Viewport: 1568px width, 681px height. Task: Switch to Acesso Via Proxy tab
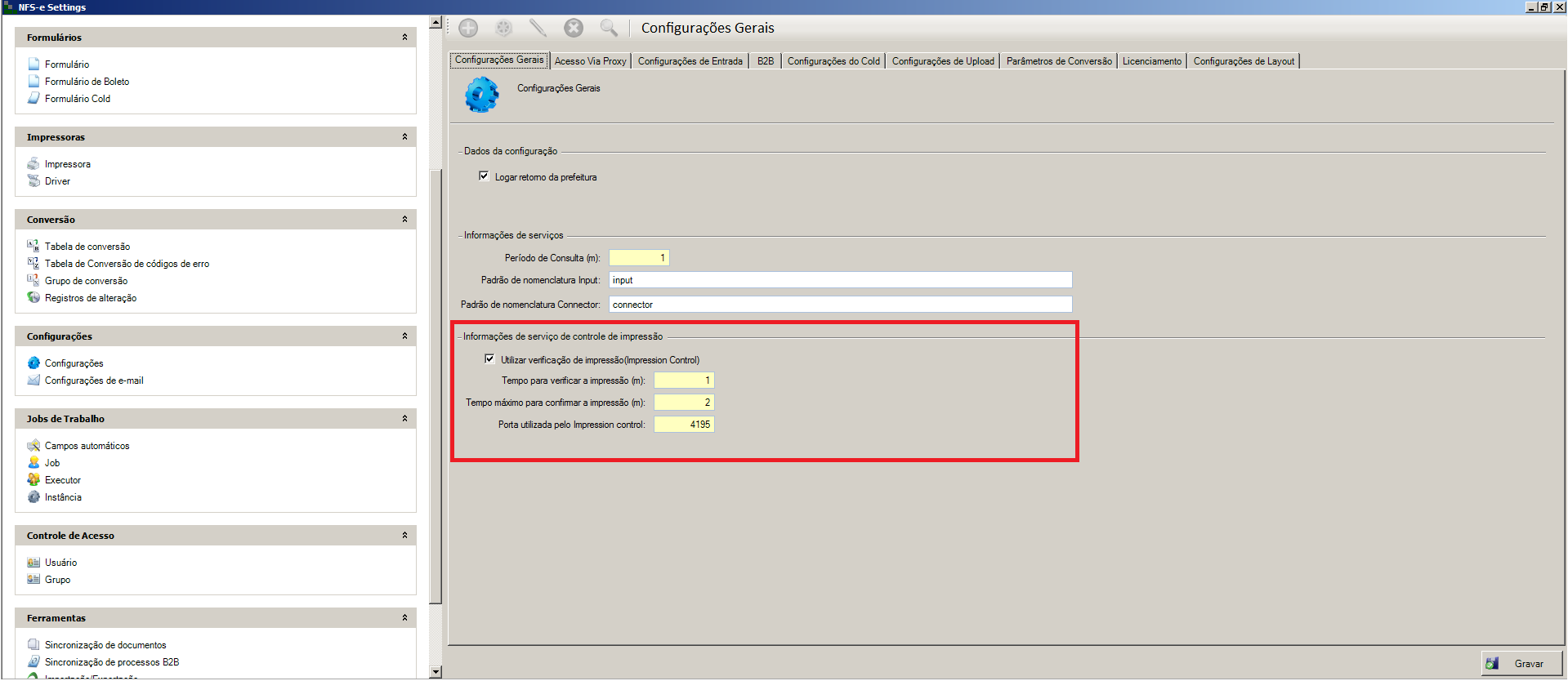coord(590,61)
